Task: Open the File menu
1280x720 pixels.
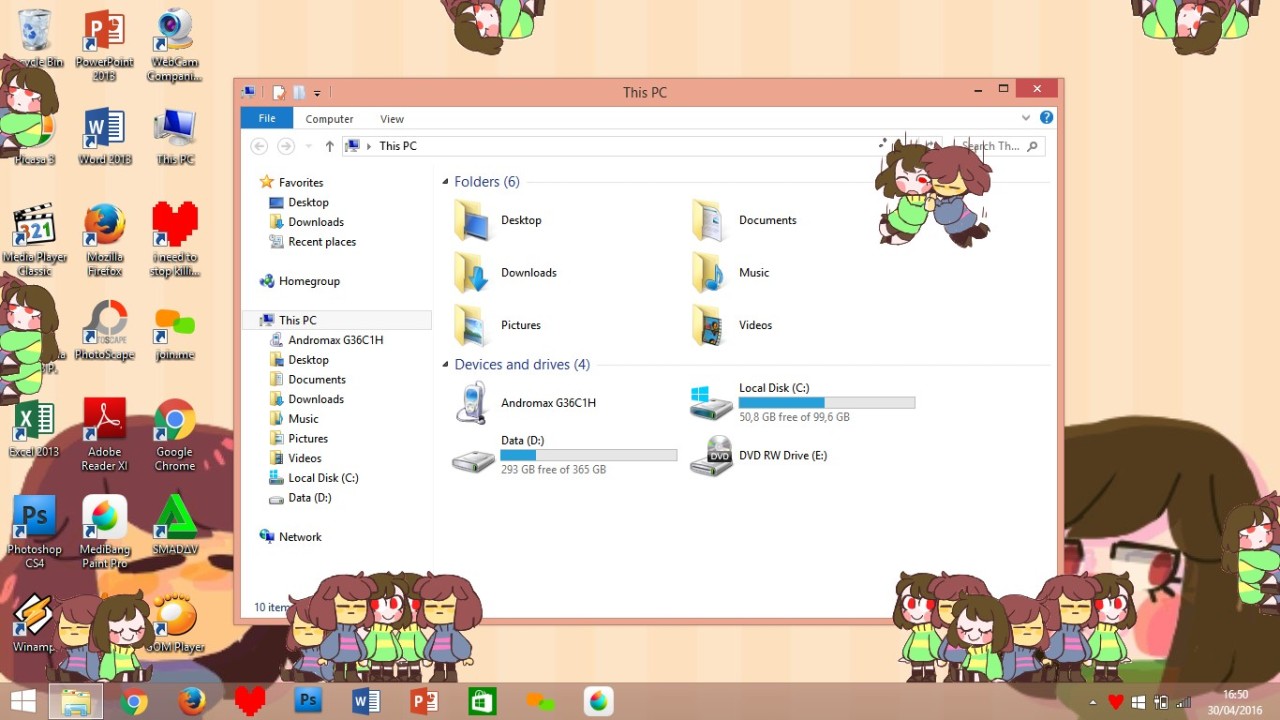Action: pos(267,118)
